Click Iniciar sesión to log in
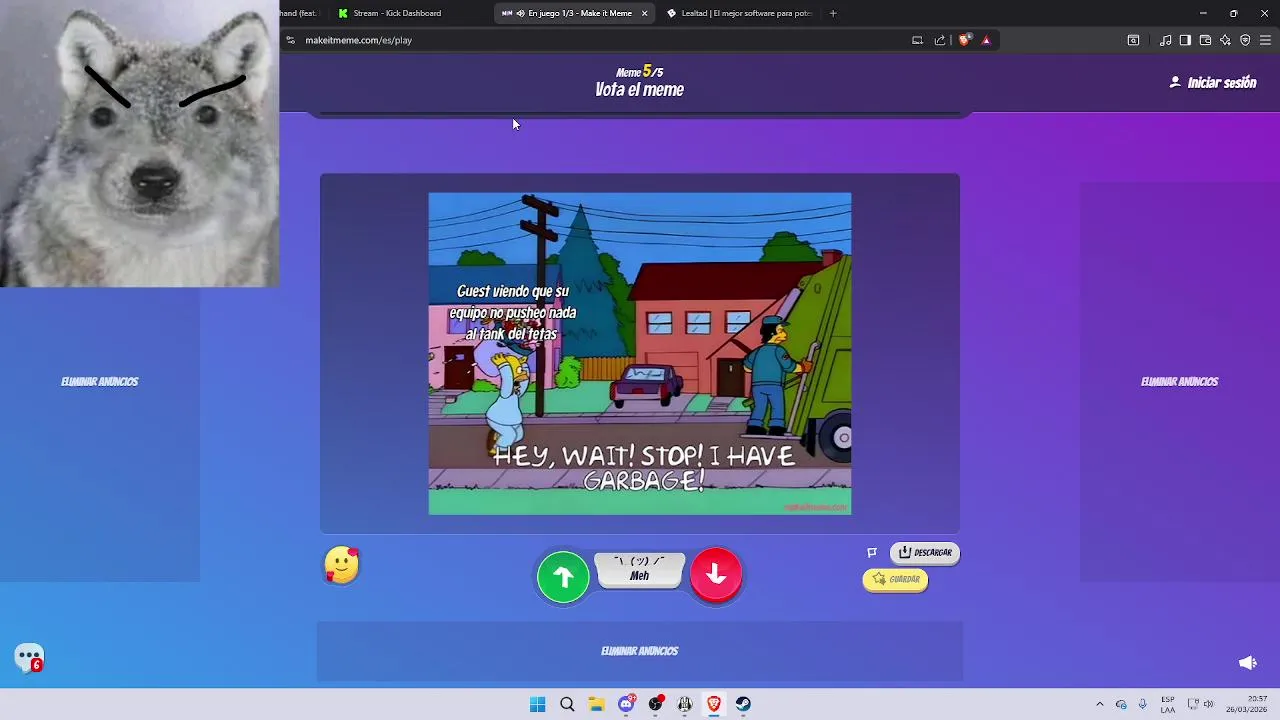Screen dimensions: 1280x720 [1213, 83]
